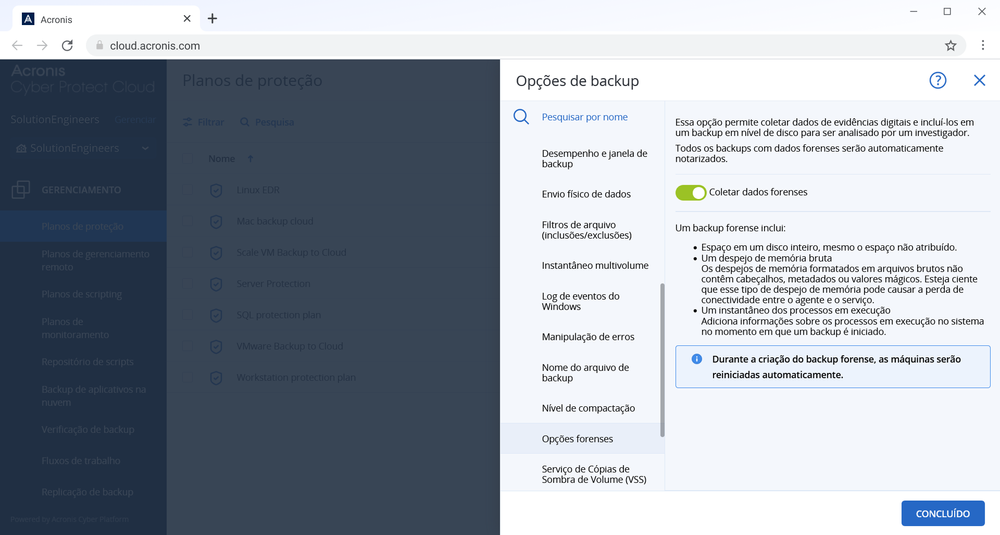Go back in browser history
This screenshot has width=1000, height=535.
pos(17,45)
